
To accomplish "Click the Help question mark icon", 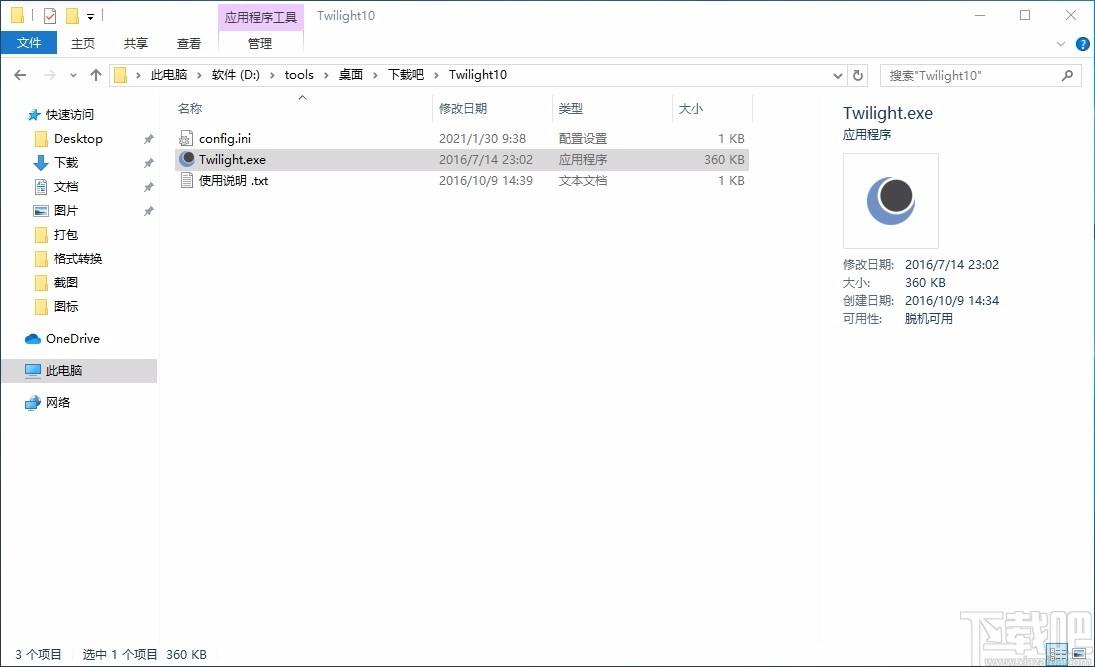I will point(1083,43).
